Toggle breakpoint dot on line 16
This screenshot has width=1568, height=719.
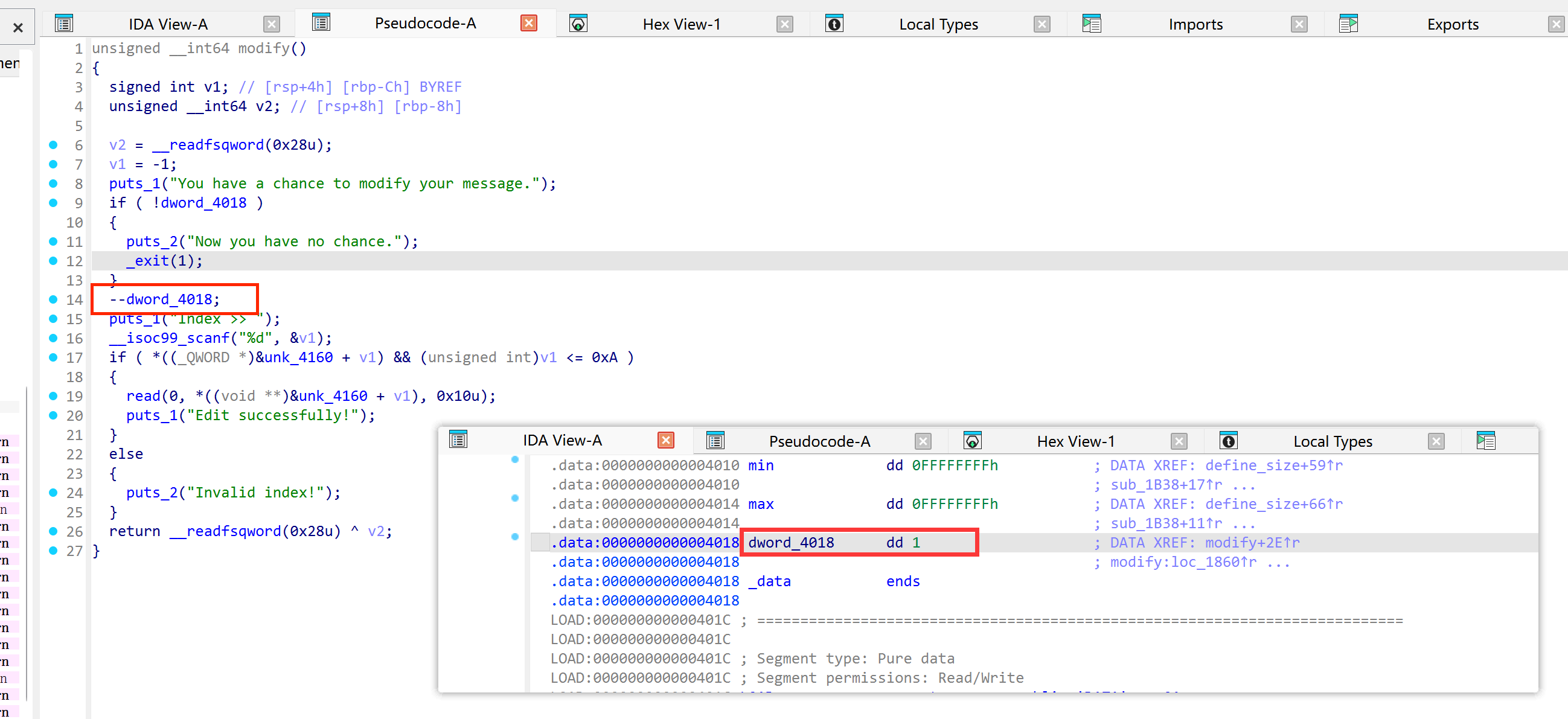pyautogui.click(x=53, y=338)
